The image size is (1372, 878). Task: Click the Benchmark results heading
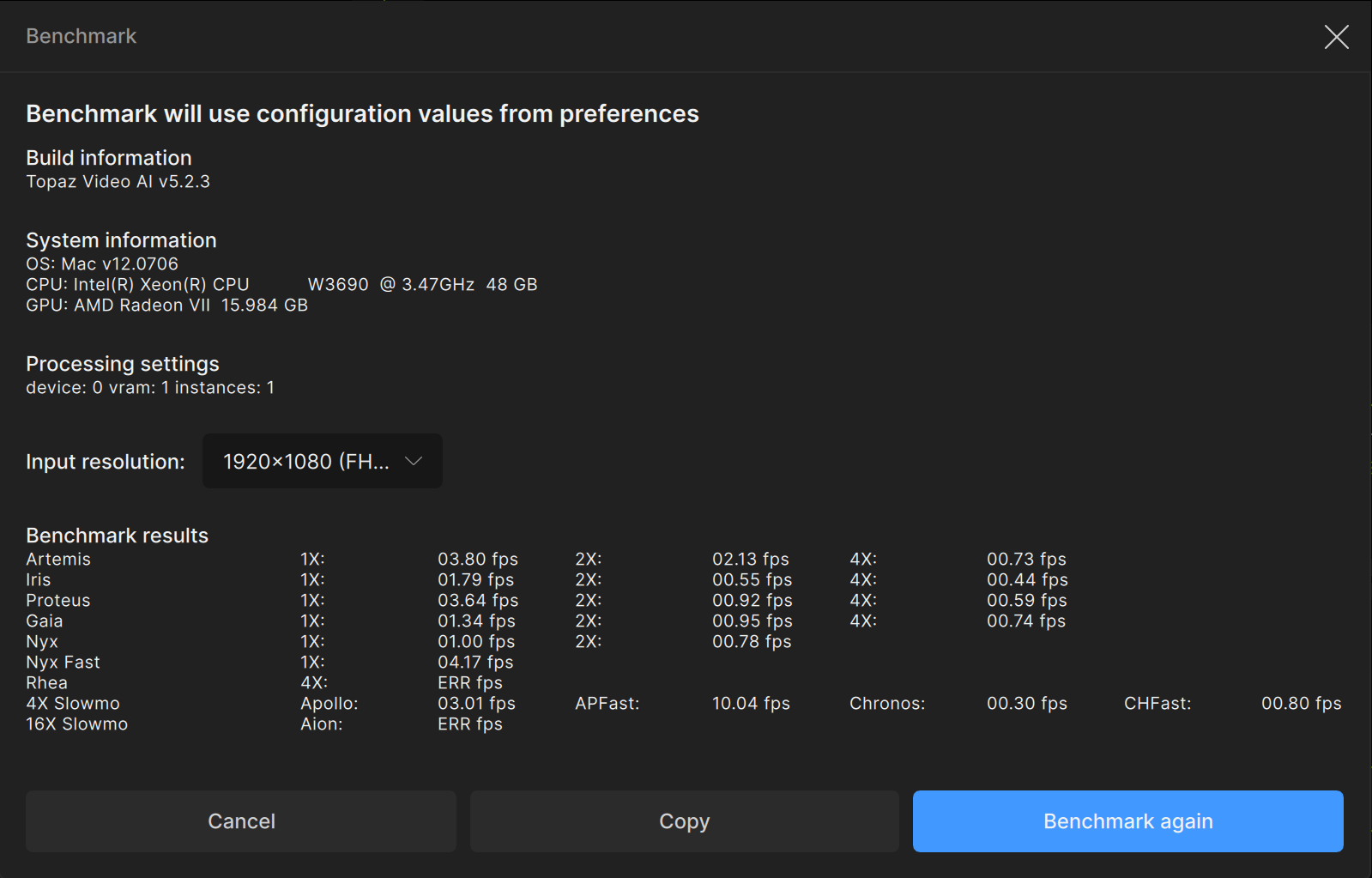click(x=118, y=536)
